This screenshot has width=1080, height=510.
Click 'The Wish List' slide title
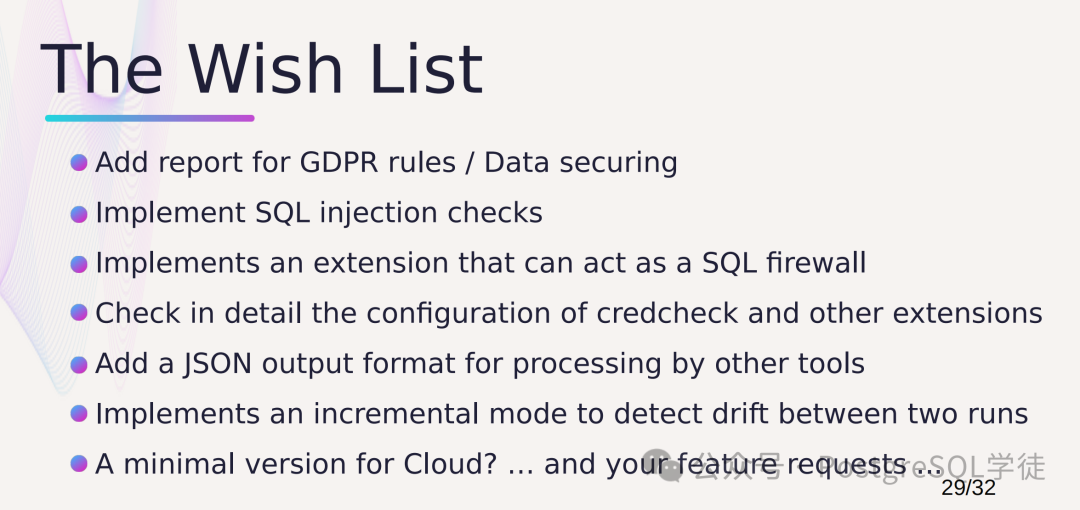click(262, 70)
